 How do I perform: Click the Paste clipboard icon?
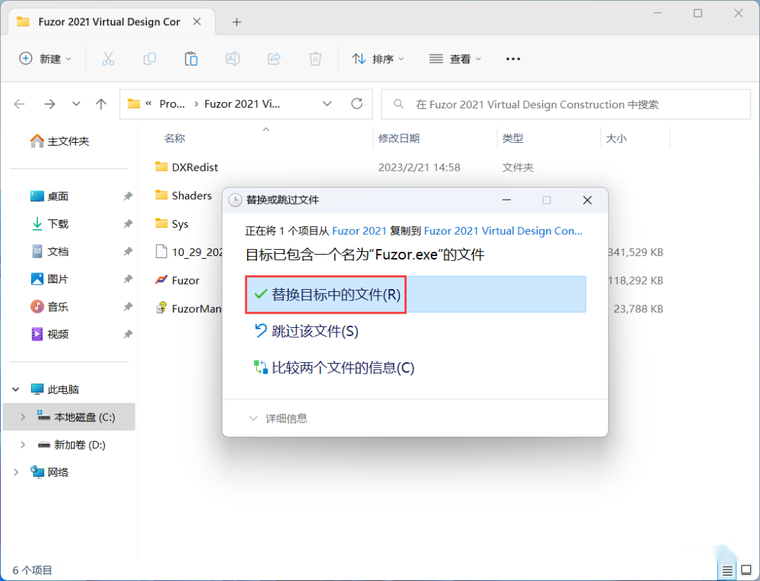click(x=191, y=59)
